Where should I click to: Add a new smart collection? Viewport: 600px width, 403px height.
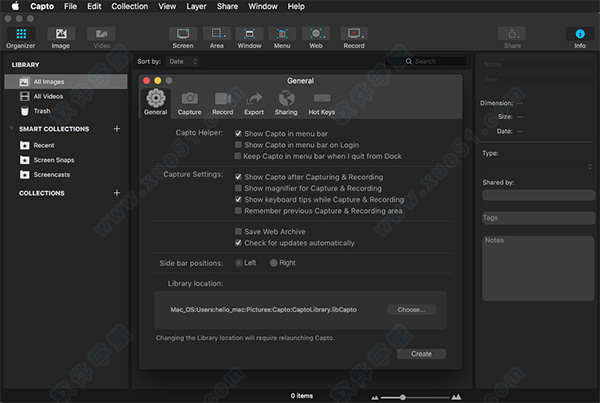[x=117, y=129]
